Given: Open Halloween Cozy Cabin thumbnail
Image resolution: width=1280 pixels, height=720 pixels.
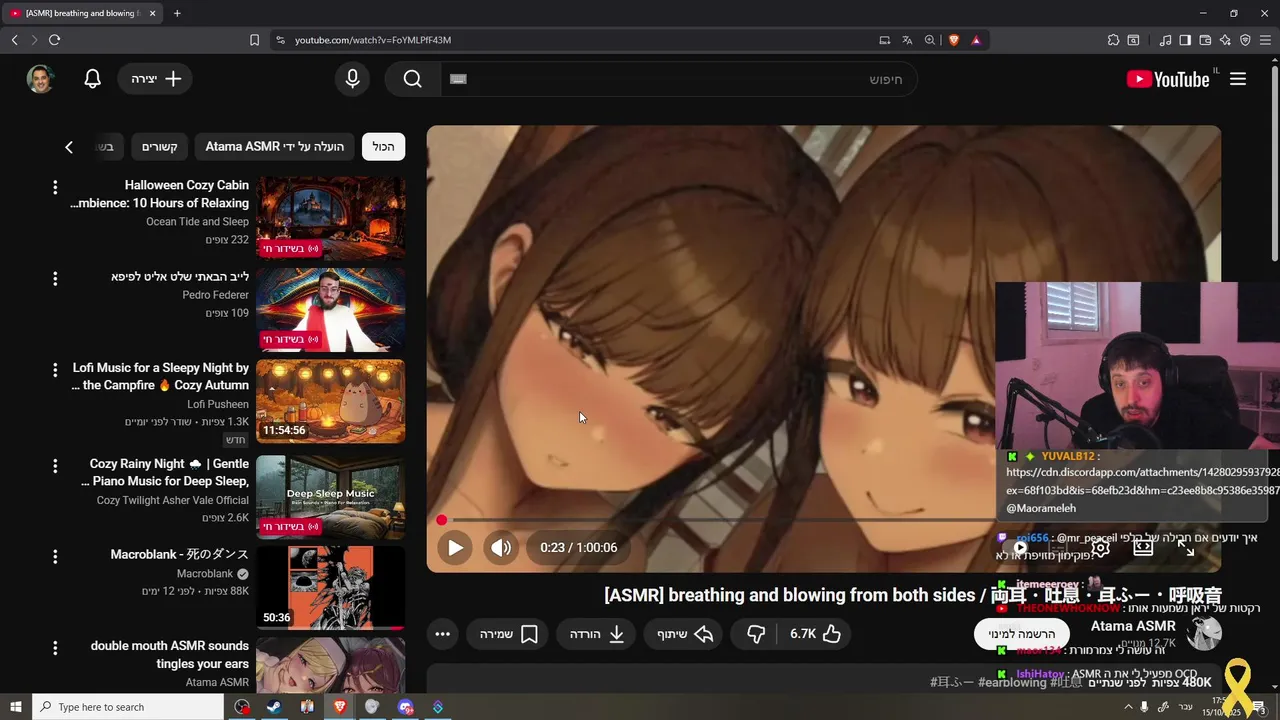Looking at the screenshot, I should click(x=331, y=219).
